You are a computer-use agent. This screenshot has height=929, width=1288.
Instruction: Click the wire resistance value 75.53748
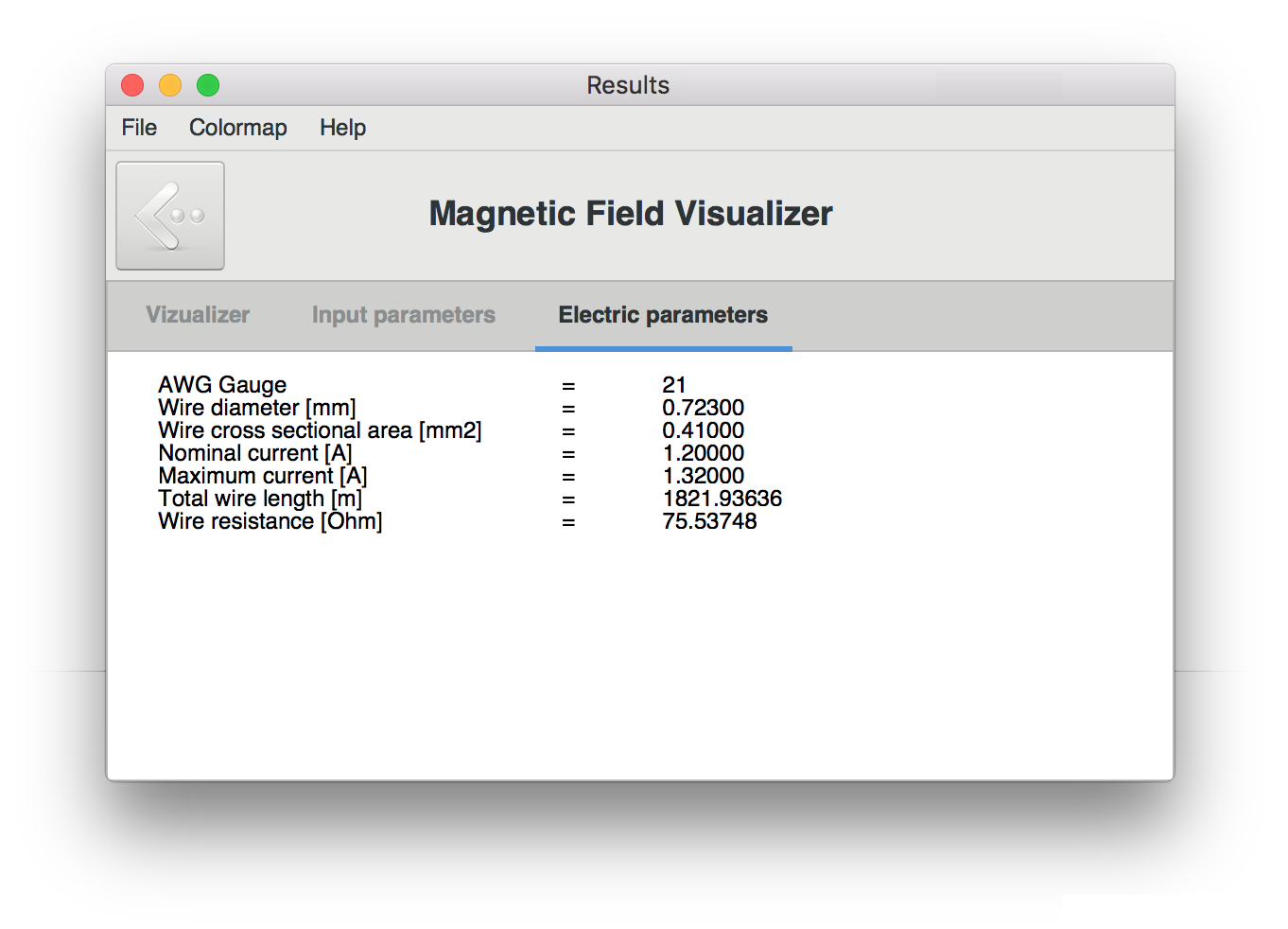(x=709, y=521)
